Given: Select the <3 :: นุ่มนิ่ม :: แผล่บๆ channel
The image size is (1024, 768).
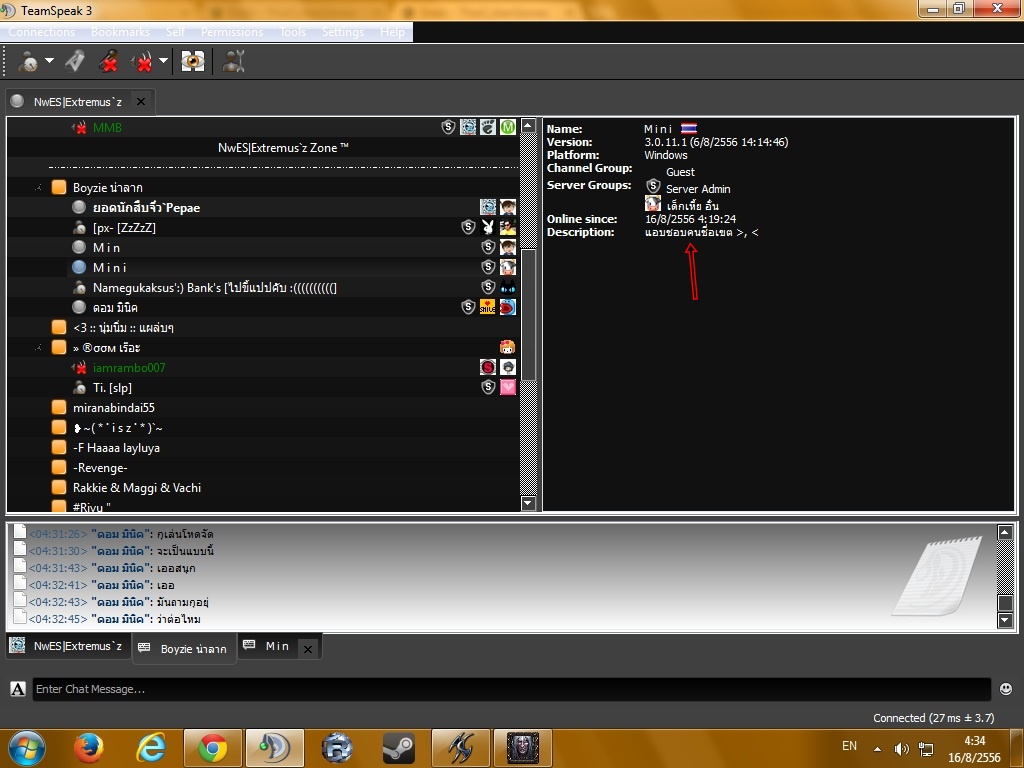Looking at the screenshot, I should point(123,328).
